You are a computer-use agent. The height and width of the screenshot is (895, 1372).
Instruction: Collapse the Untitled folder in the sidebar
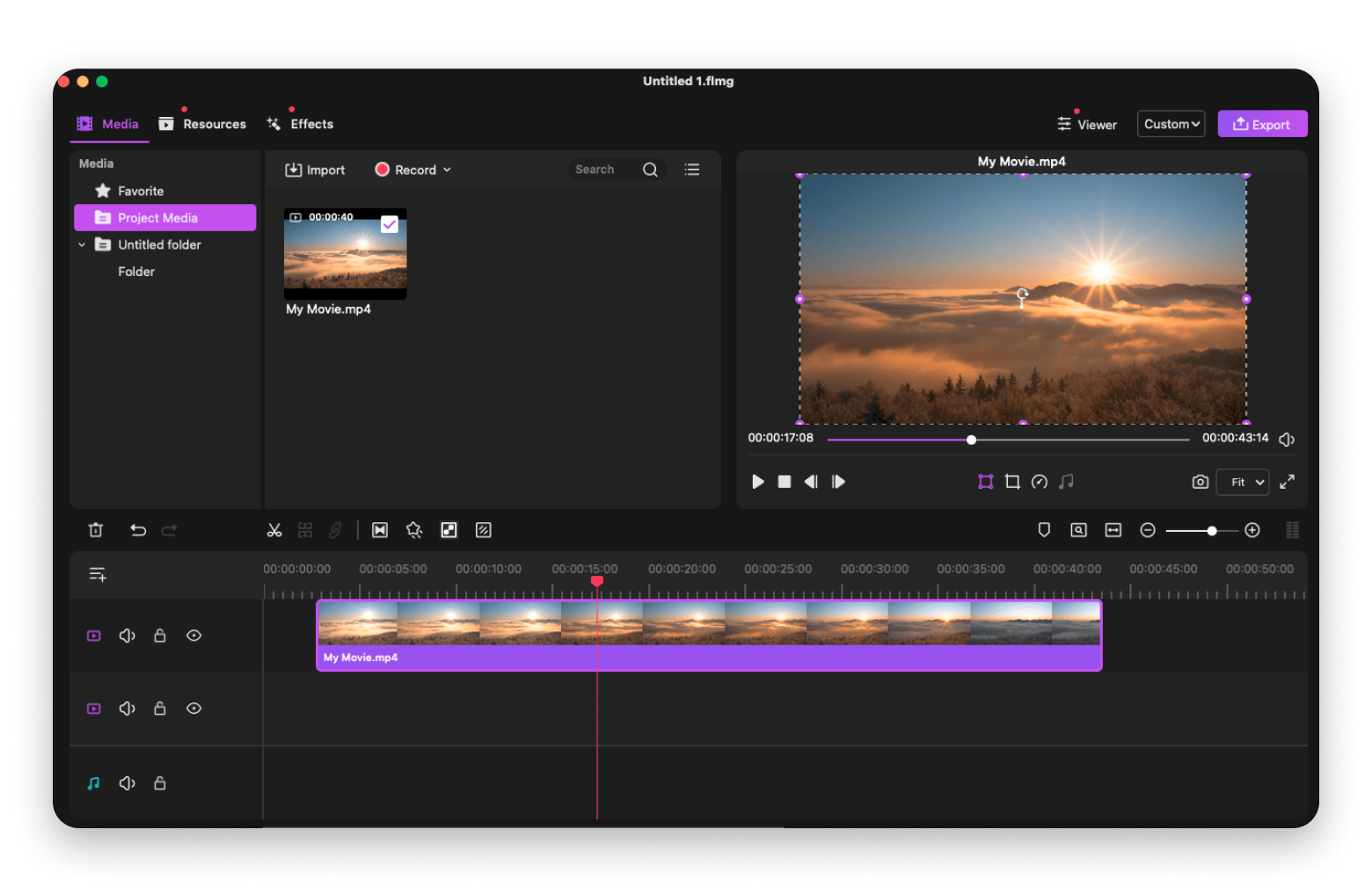point(82,244)
